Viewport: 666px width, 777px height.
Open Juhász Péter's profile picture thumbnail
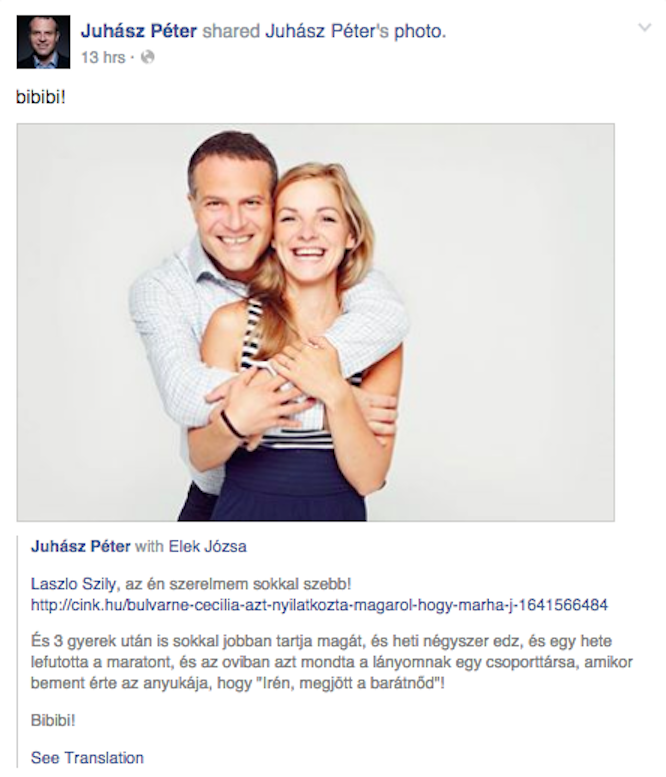pyautogui.click(x=44, y=42)
